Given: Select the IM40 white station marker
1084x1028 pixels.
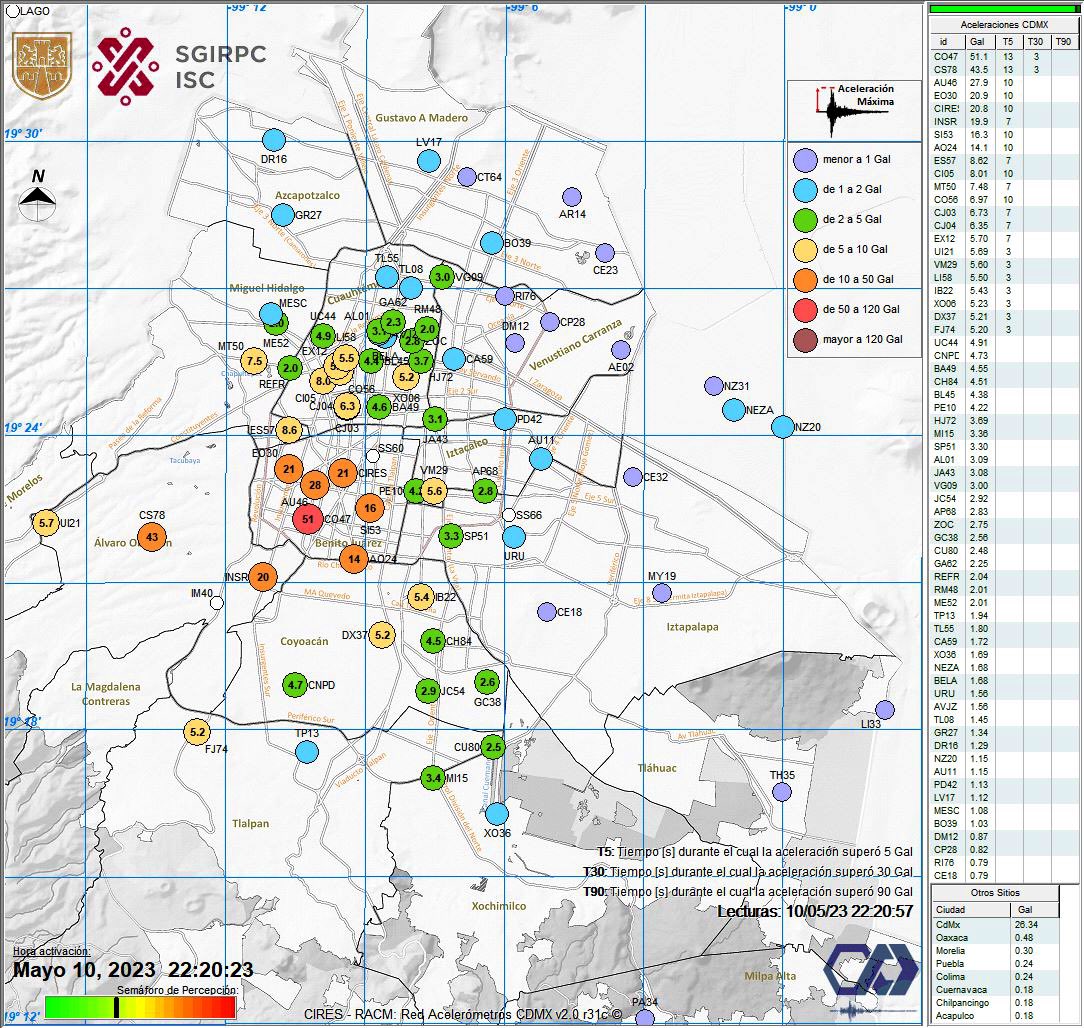Looking at the screenshot, I should [x=217, y=603].
